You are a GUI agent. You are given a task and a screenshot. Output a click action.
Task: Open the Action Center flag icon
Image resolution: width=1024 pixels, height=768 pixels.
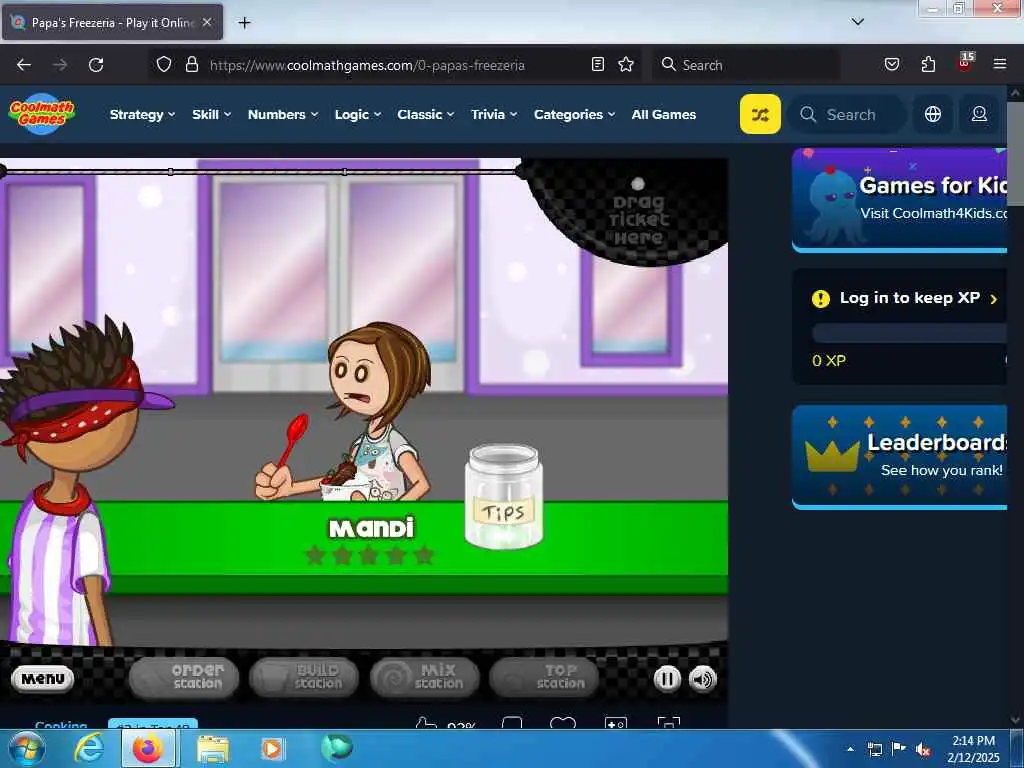click(x=899, y=749)
